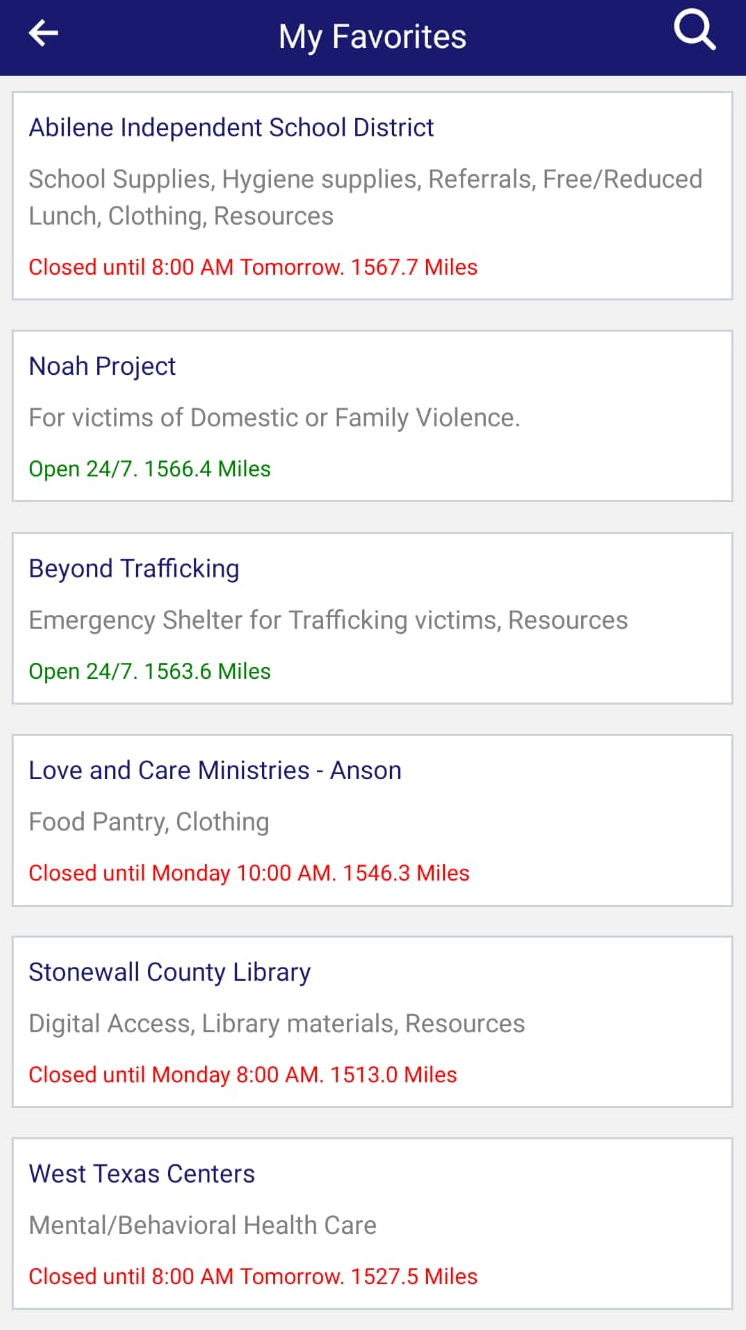Image resolution: width=746 pixels, height=1330 pixels.
Task: Tap Mental/Behavioral Health Care description
Action: pyautogui.click(x=202, y=1225)
